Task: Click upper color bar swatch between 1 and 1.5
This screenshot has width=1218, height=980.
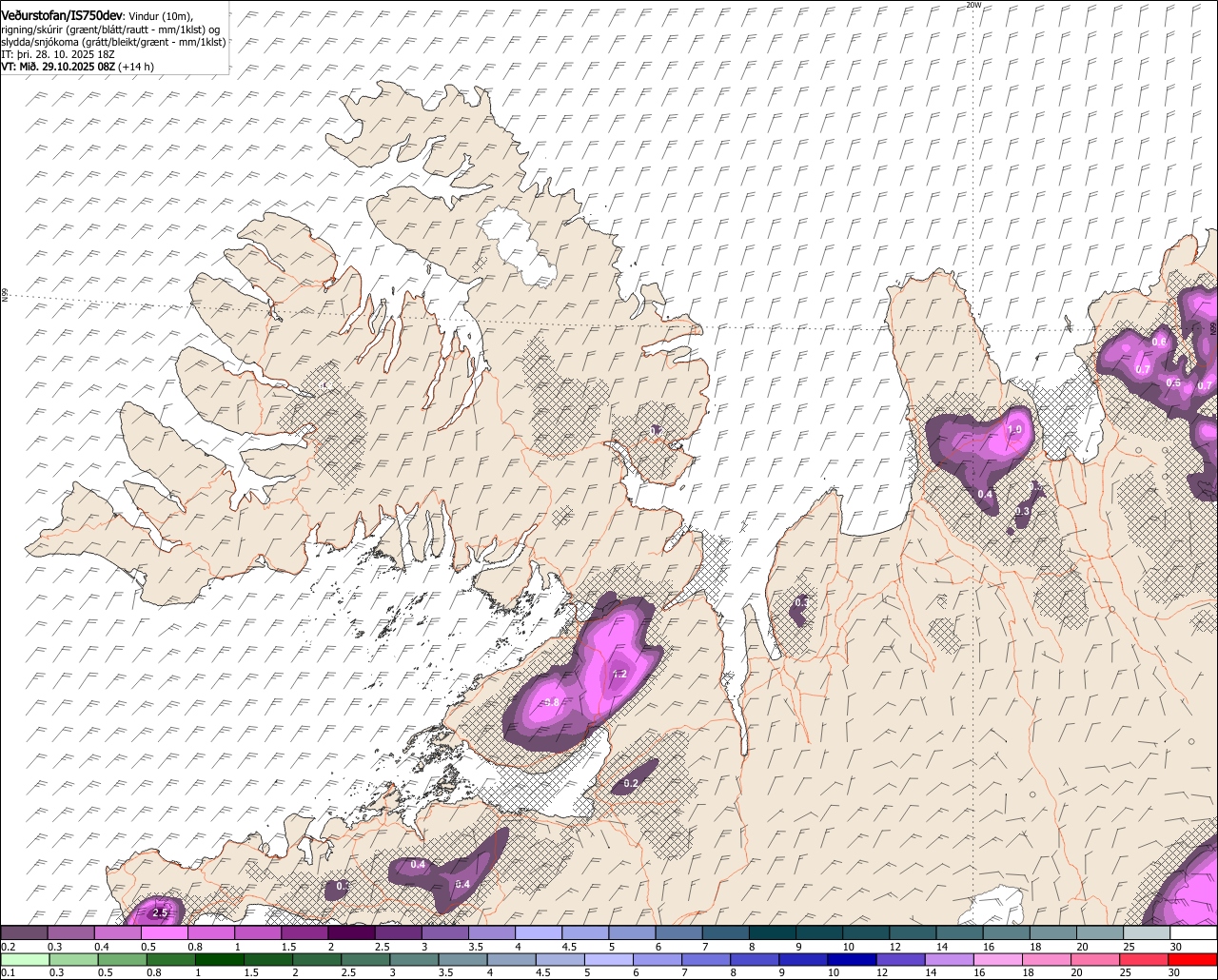Action: [x=258, y=933]
